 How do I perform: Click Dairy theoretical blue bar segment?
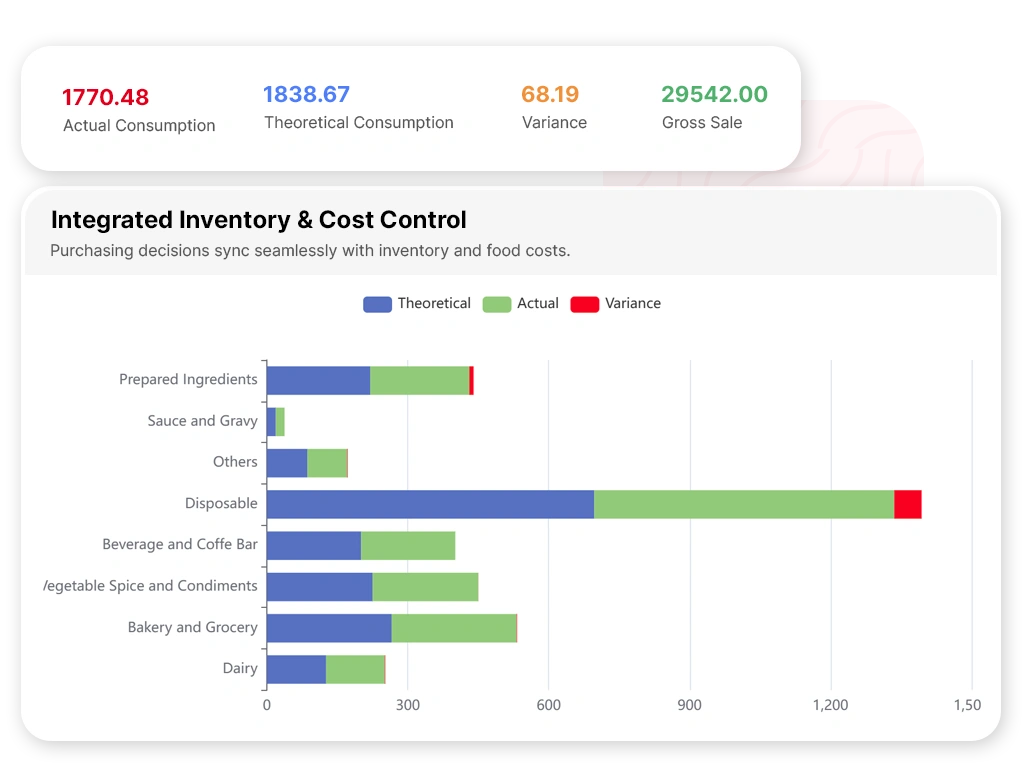coord(296,669)
